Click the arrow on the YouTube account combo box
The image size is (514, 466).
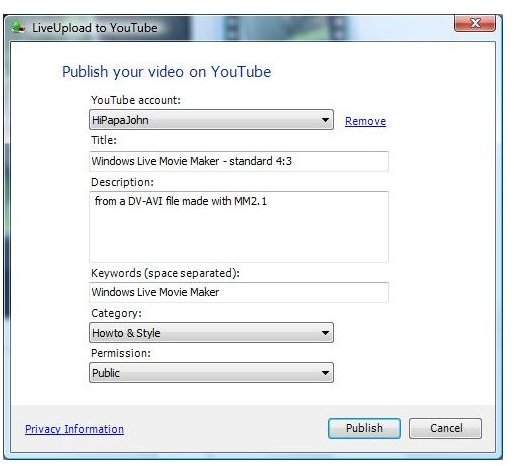click(325, 120)
